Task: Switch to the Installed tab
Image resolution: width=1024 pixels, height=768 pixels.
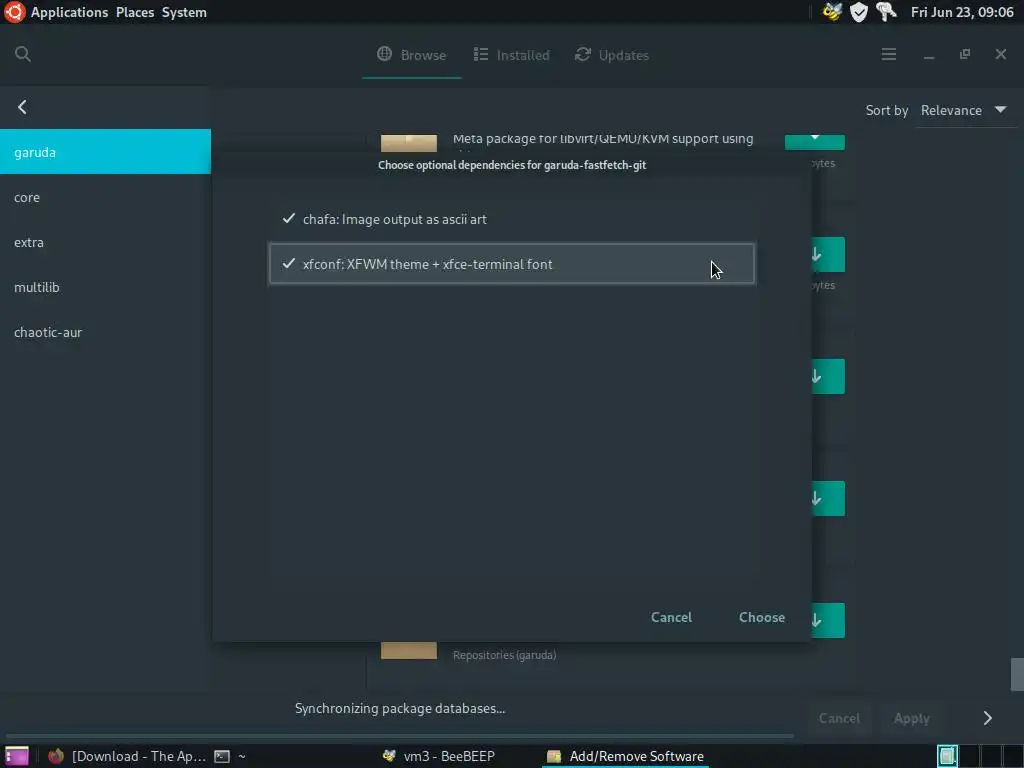Action: point(511,55)
